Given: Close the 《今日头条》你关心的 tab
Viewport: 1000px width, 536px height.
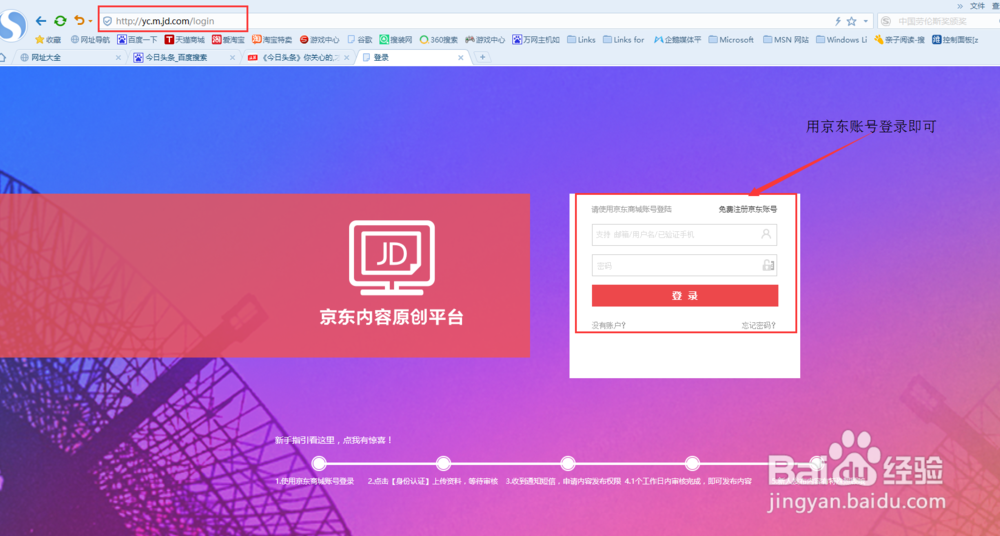Looking at the screenshot, I should point(347,57).
